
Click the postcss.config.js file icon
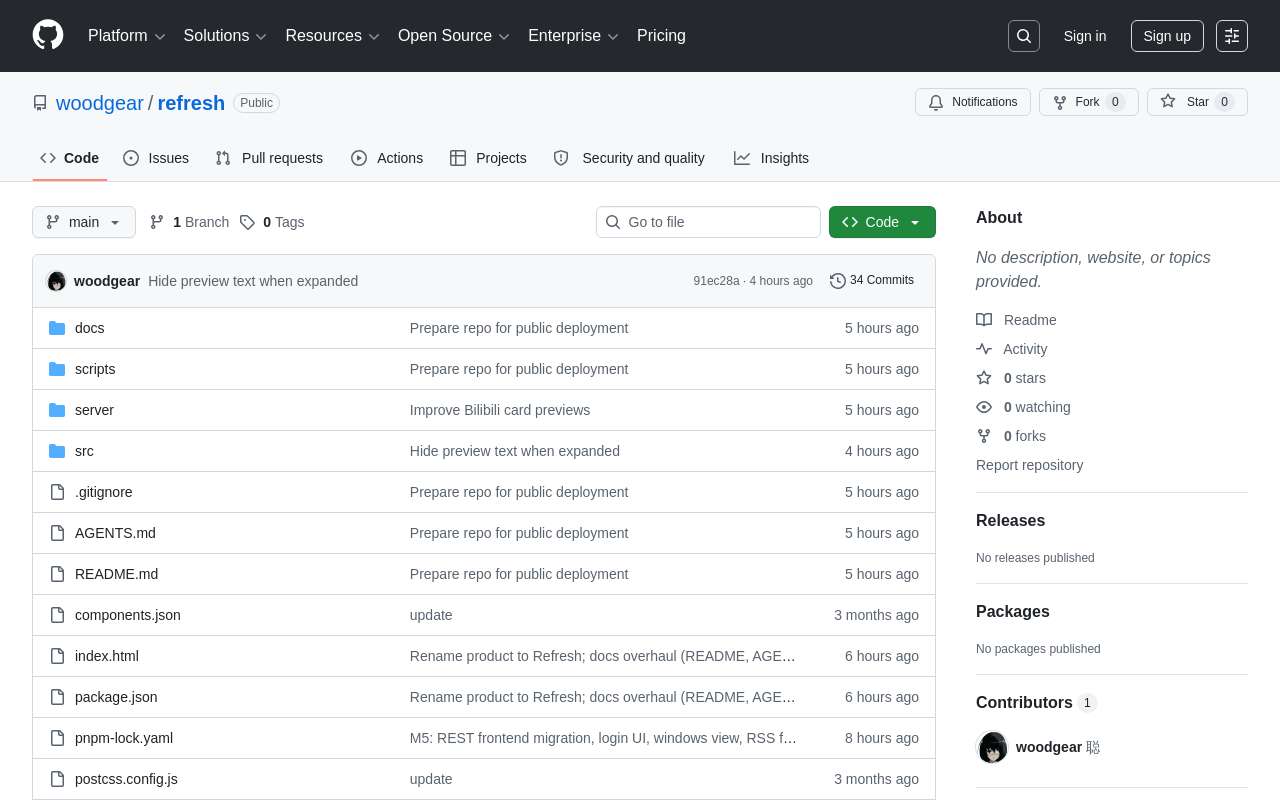click(x=57, y=779)
